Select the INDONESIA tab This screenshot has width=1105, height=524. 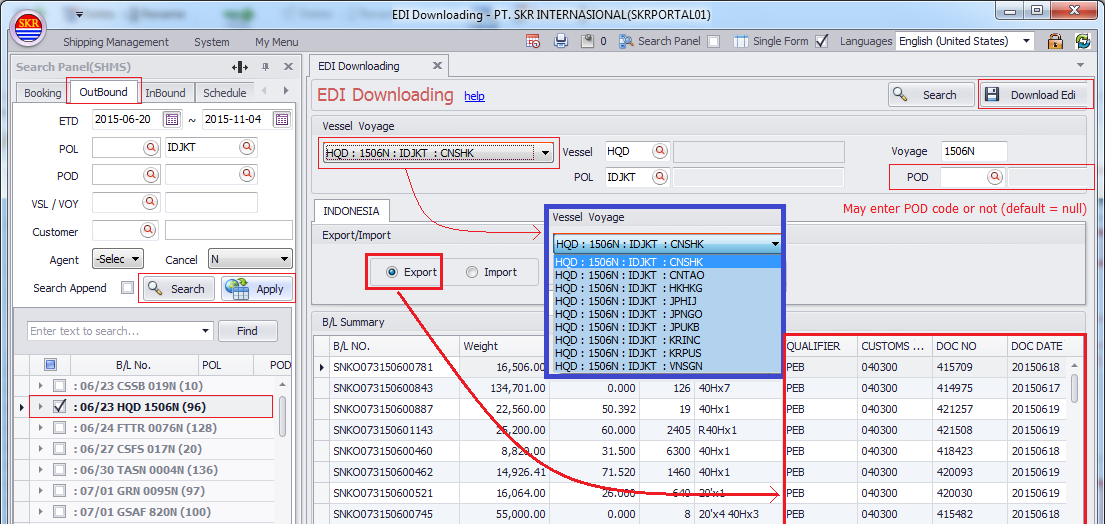click(x=351, y=211)
